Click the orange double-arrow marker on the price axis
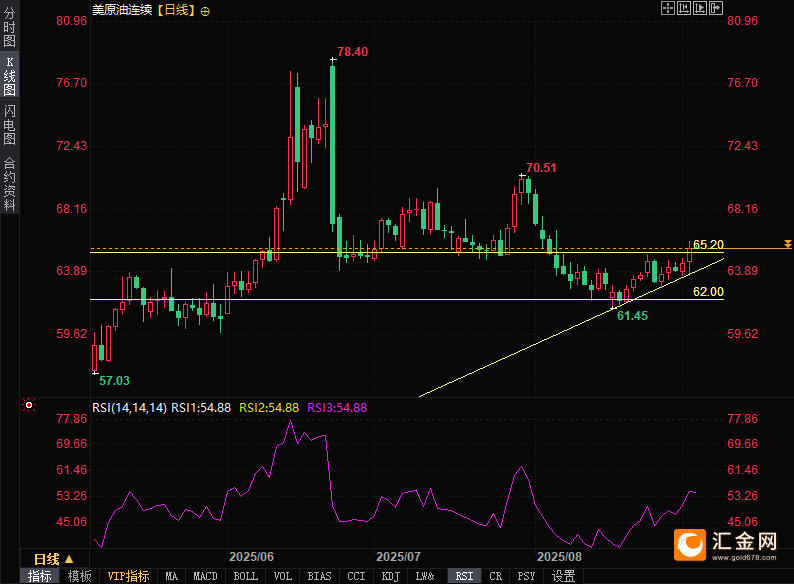The image size is (794, 584). click(x=788, y=244)
